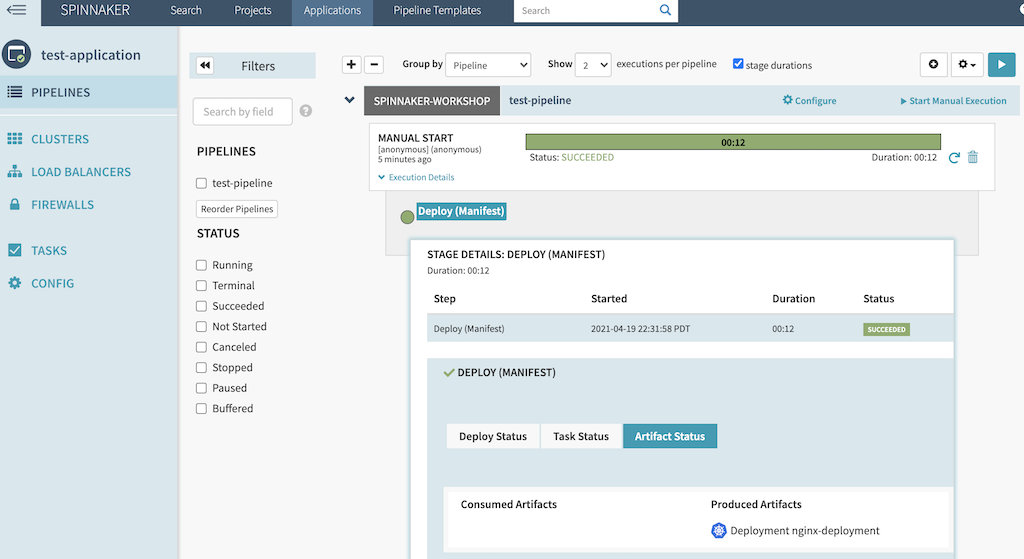This screenshot has width=1024, height=559.
Task: Click the test-application icon
Action: [16, 54]
